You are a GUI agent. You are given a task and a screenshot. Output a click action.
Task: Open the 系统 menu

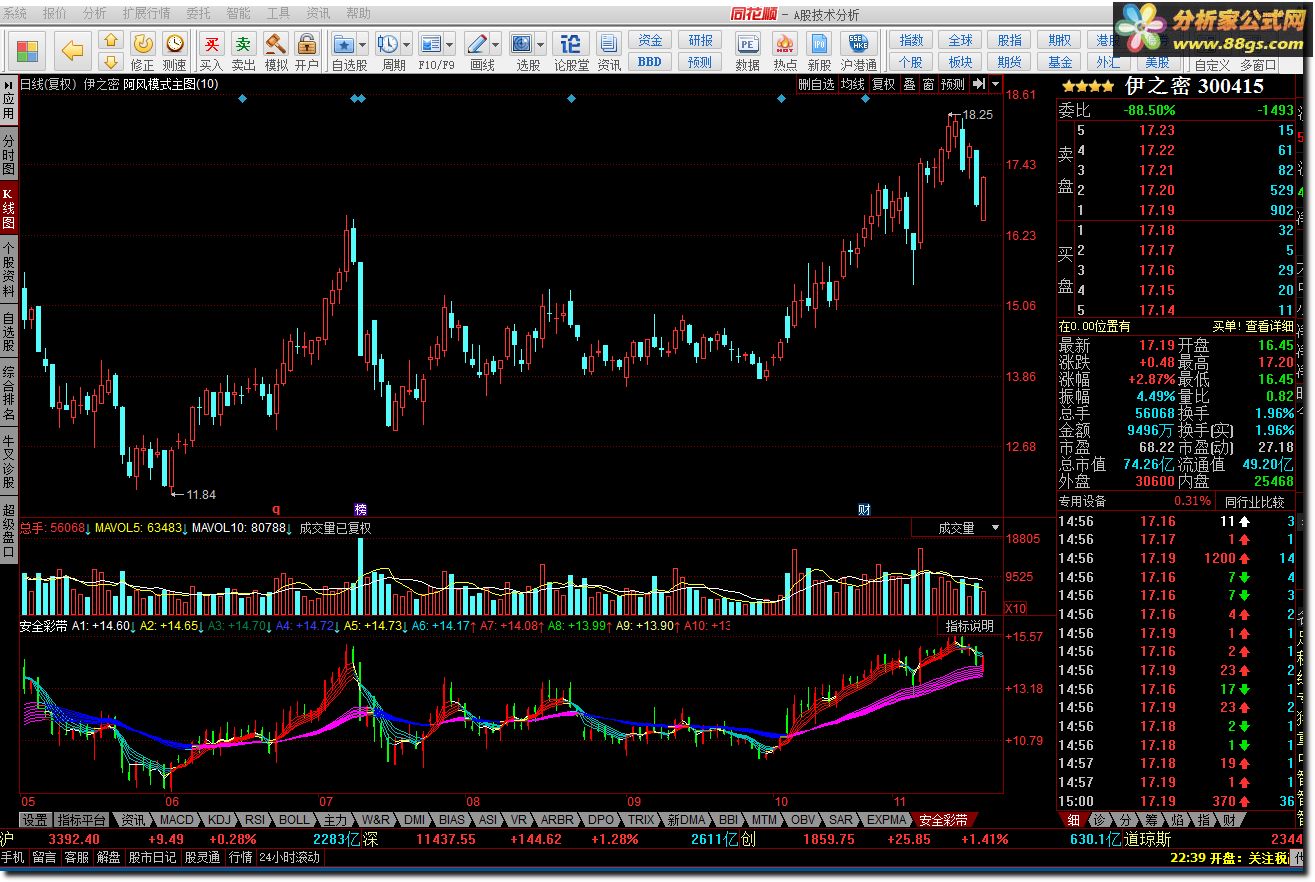(17, 13)
